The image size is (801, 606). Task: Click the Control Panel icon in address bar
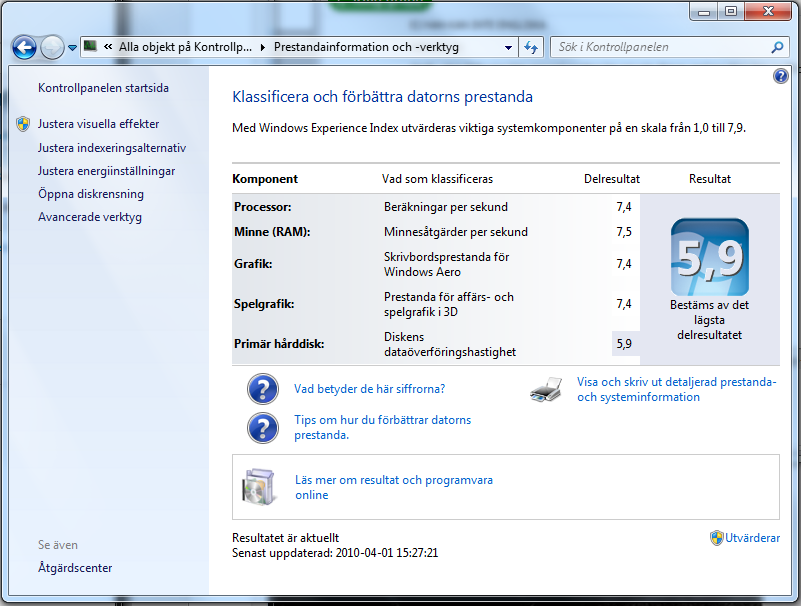coord(90,46)
